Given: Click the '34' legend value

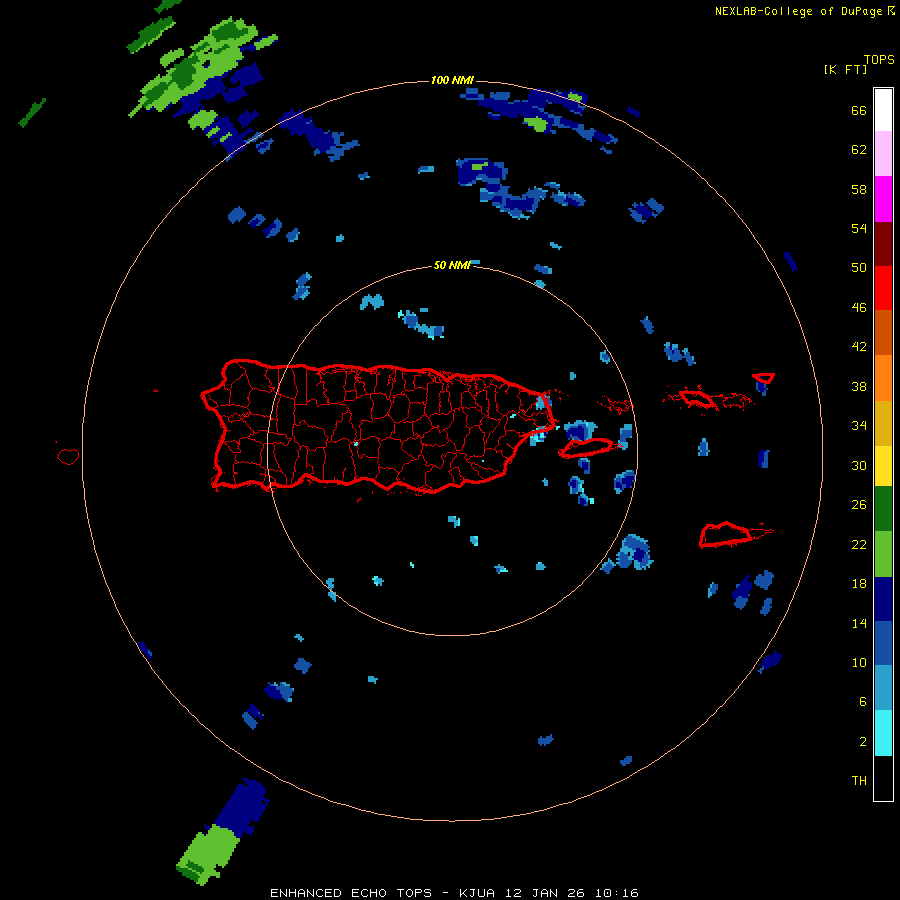Looking at the screenshot, I should tap(859, 426).
